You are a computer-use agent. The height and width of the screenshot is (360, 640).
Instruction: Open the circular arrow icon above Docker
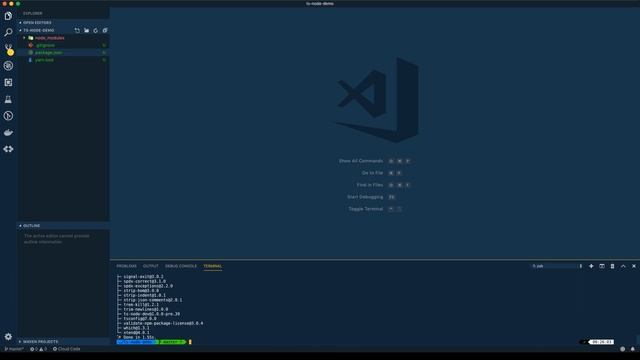pyautogui.click(x=8, y=116)
